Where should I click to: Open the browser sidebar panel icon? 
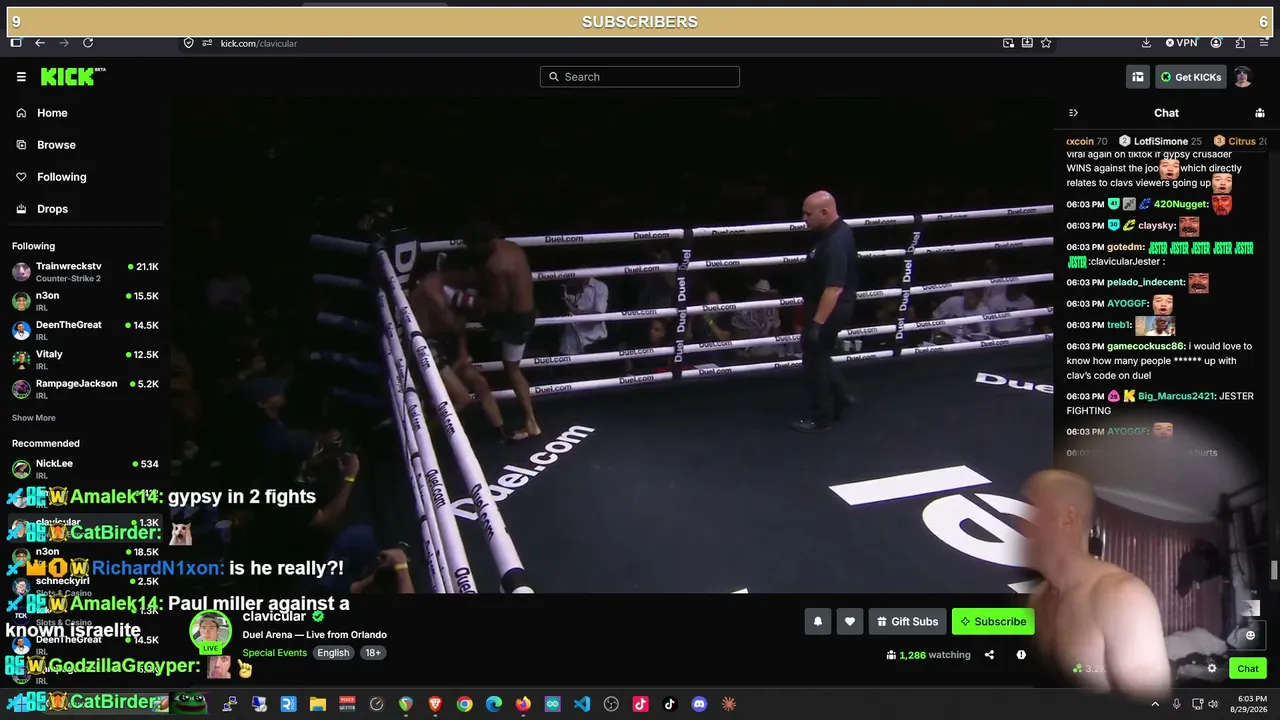16,43
